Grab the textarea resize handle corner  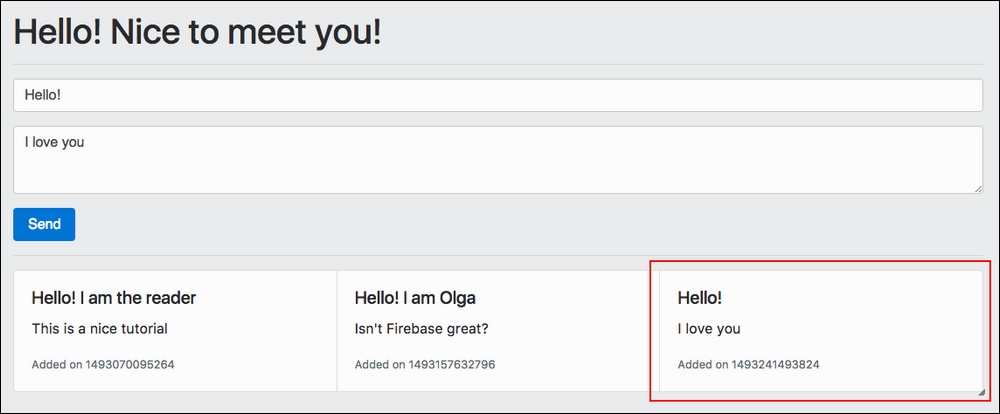tap(978, 189)
